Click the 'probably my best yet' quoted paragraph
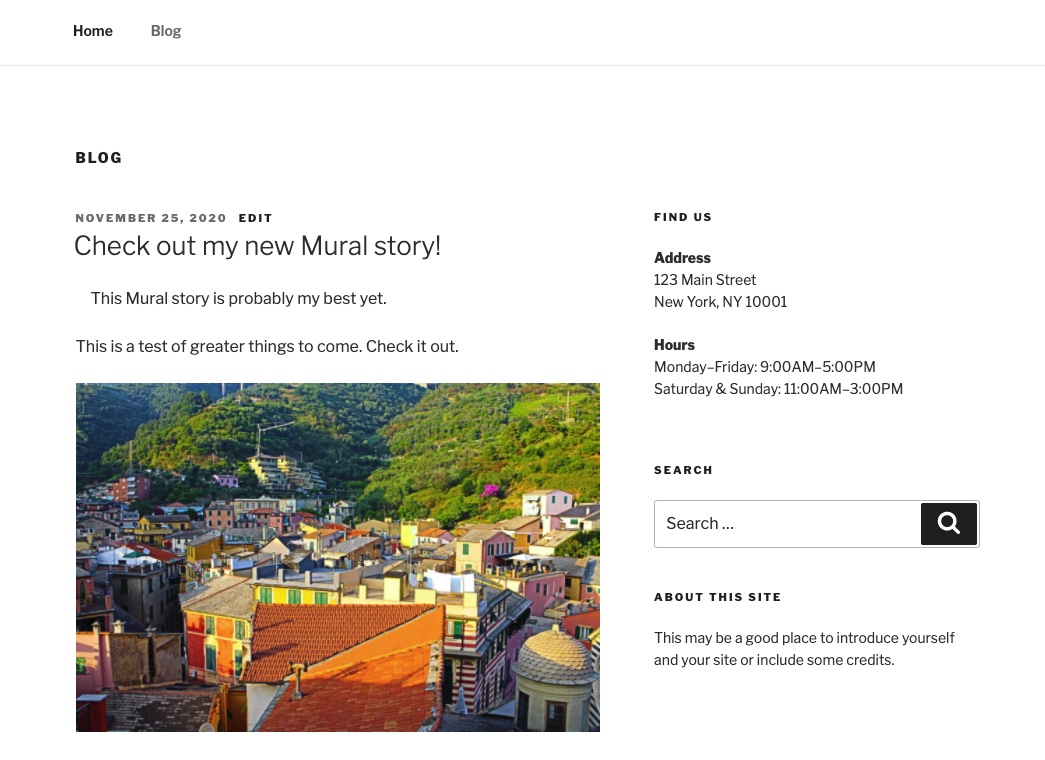 [239, 299]
